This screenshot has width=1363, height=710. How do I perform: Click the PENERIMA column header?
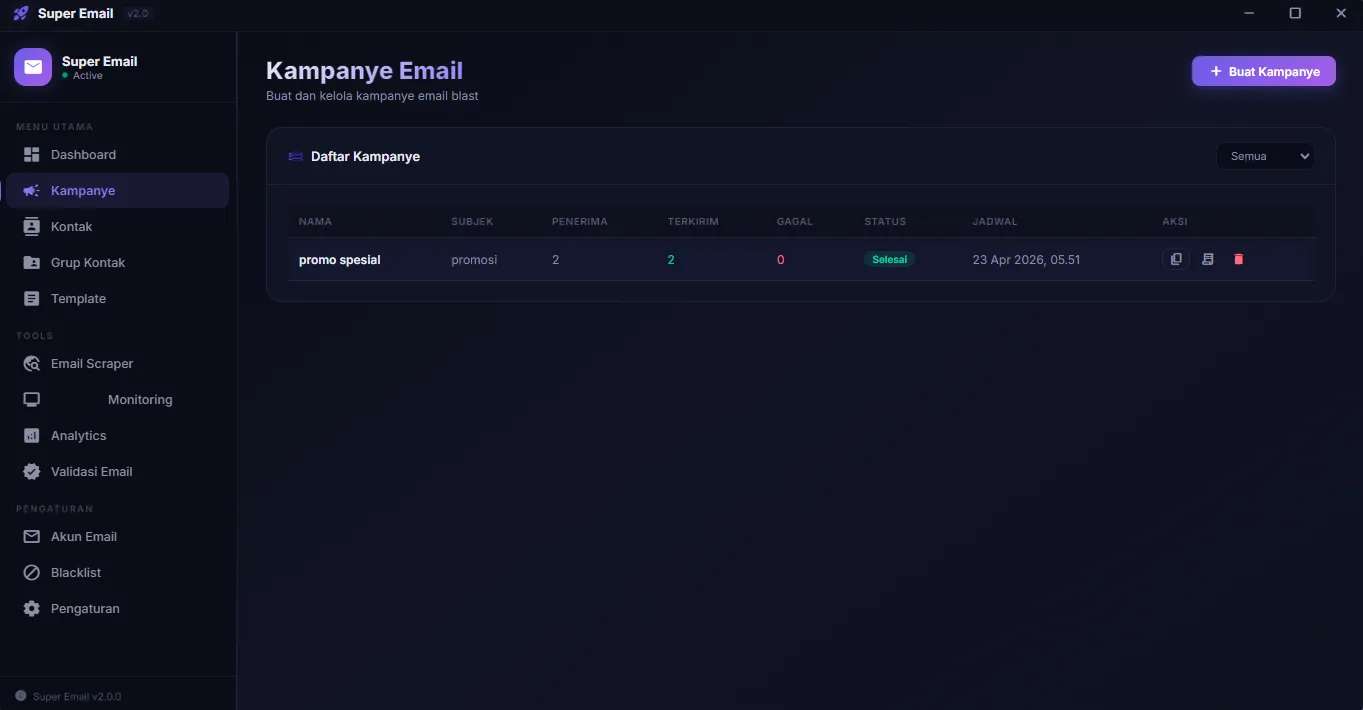coord(580,221)
